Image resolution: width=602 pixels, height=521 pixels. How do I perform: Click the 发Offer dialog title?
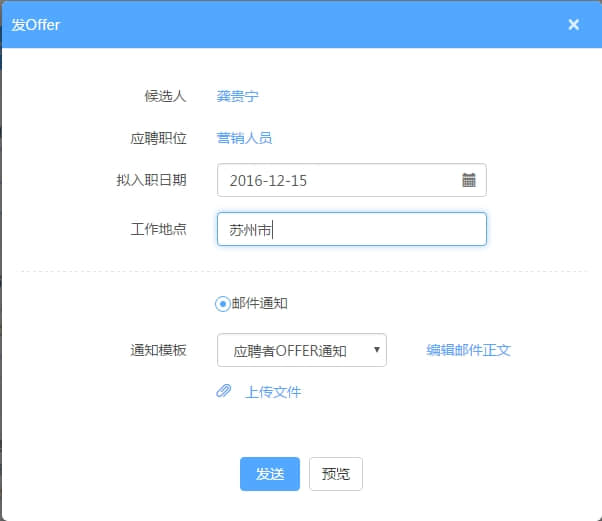coord(36,25)
